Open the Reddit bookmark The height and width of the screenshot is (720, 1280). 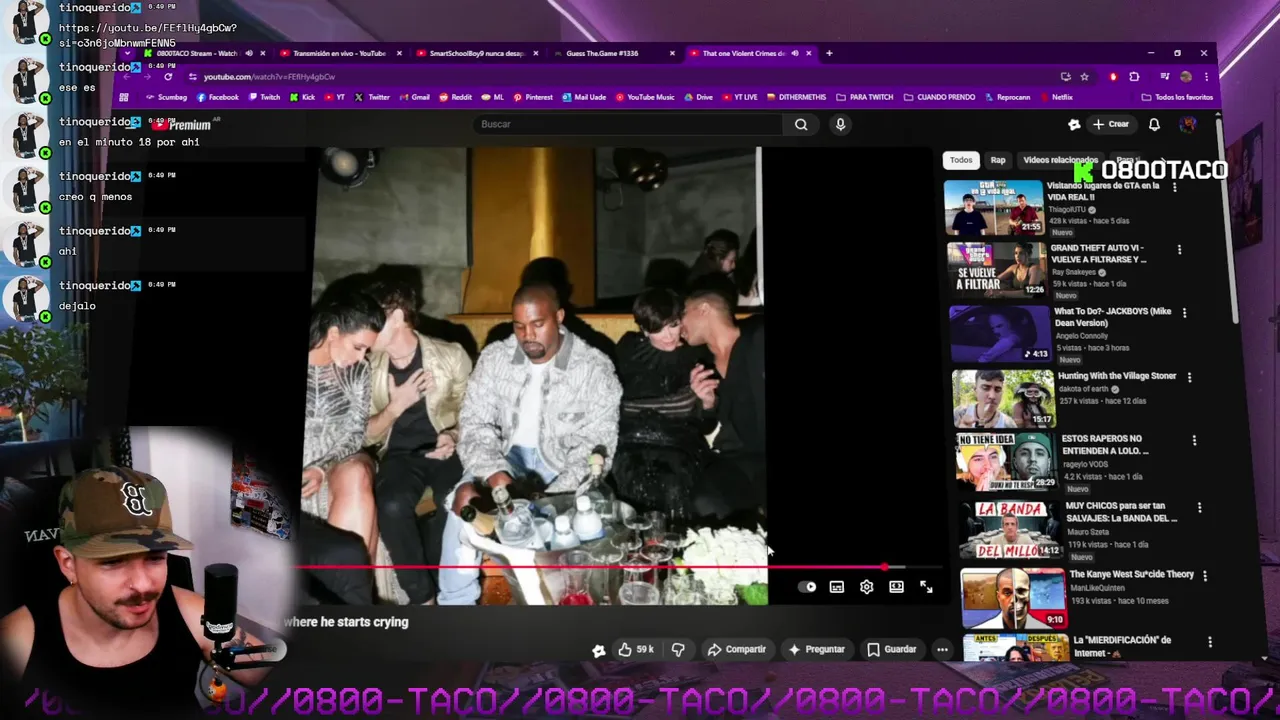455,97
